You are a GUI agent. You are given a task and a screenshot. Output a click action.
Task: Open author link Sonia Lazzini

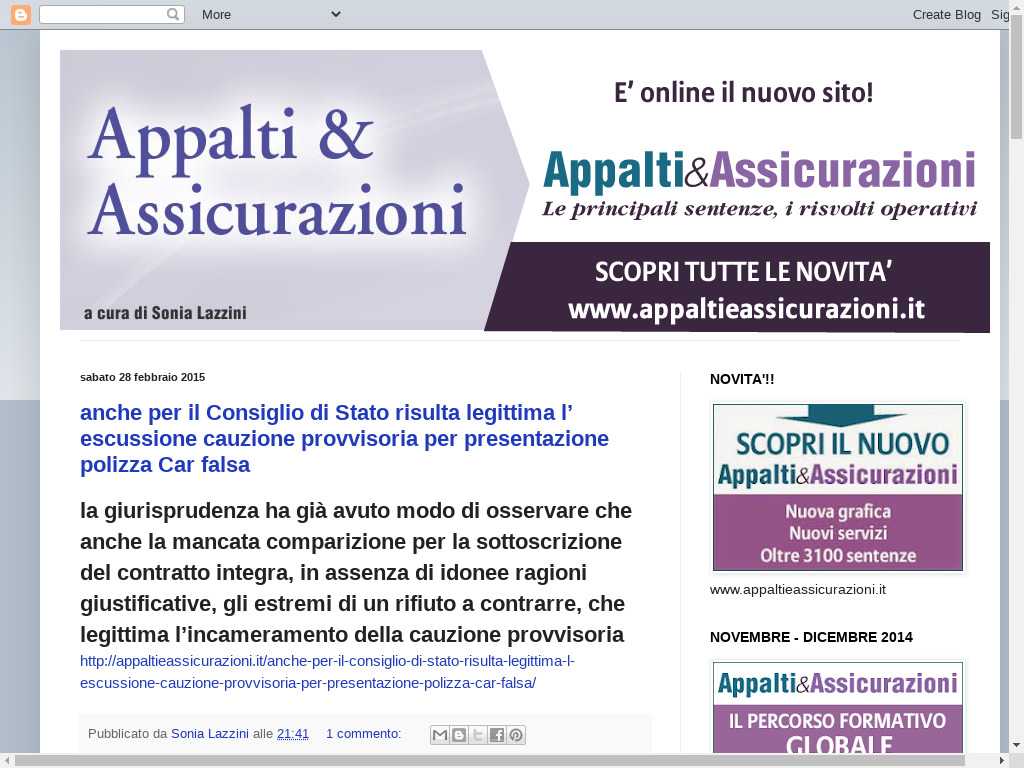210,734
